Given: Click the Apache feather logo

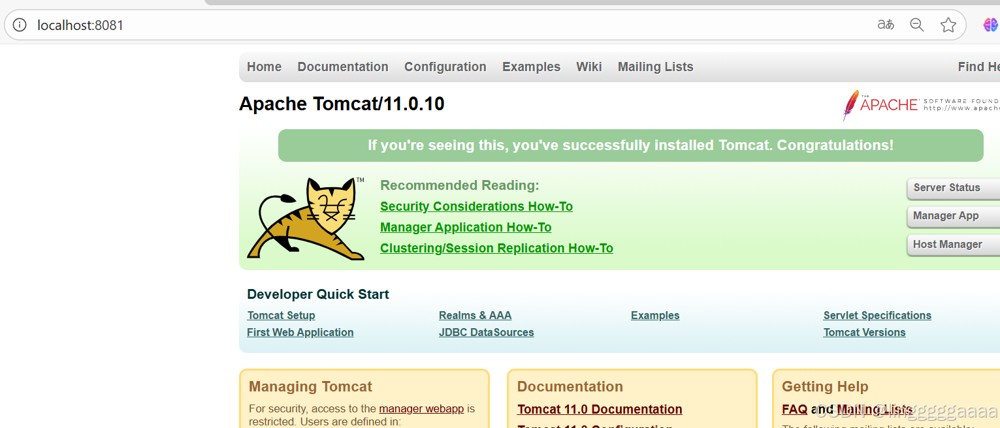Looking at the screenshot, I should pyautogui.click(x=851, y=105).
